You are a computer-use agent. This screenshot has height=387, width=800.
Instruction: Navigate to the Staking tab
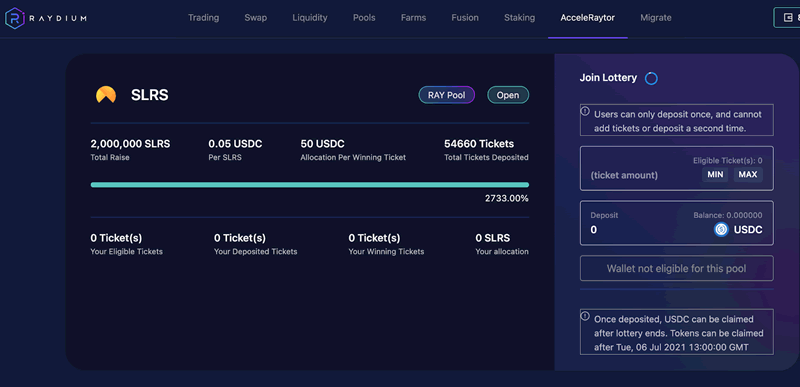click(519, 18)
